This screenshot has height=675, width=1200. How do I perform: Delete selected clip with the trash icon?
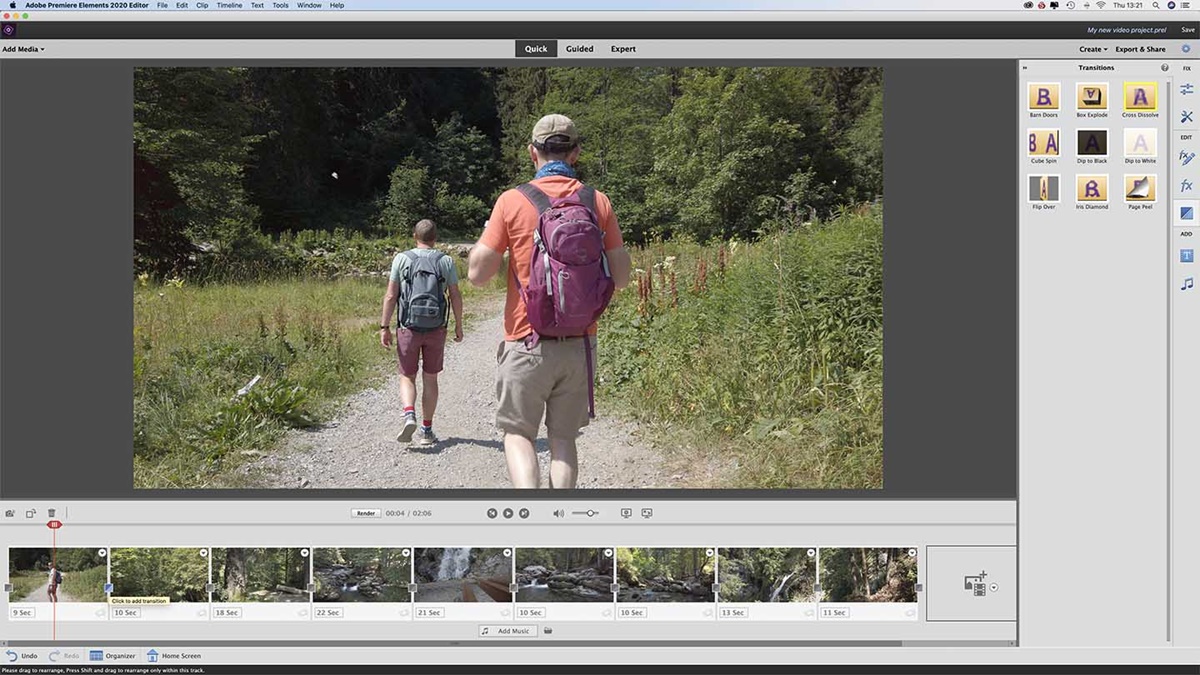coord(52,513)
